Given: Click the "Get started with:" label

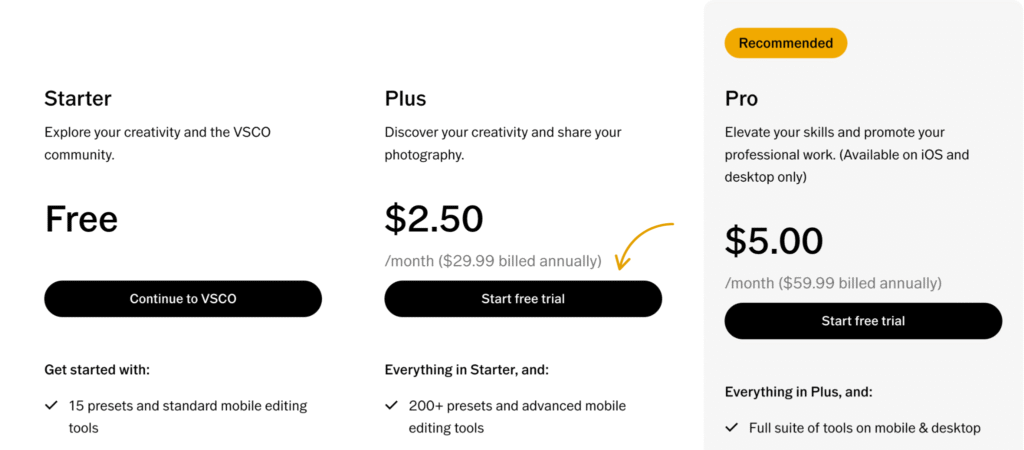Looking at the screenshot, I should (97, 370).
